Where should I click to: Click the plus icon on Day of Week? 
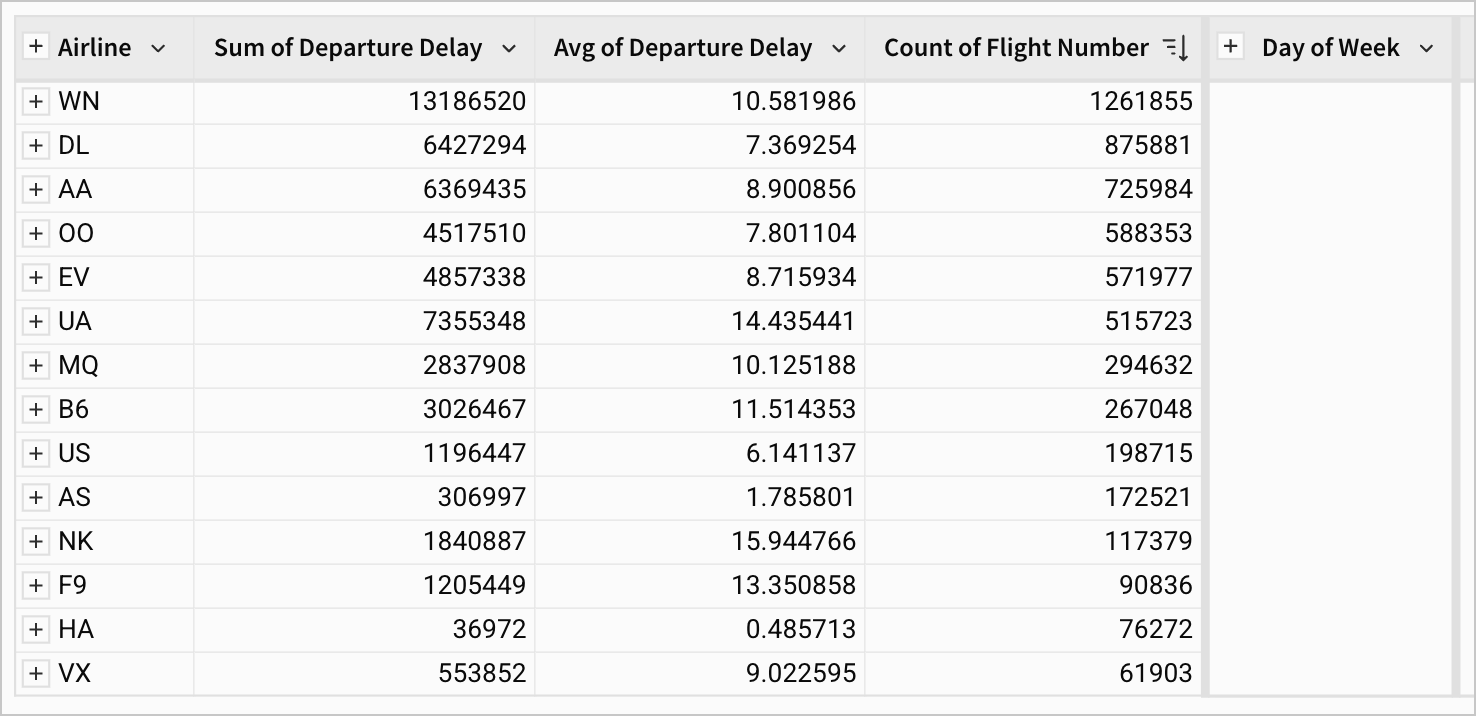click(1231, 47)
